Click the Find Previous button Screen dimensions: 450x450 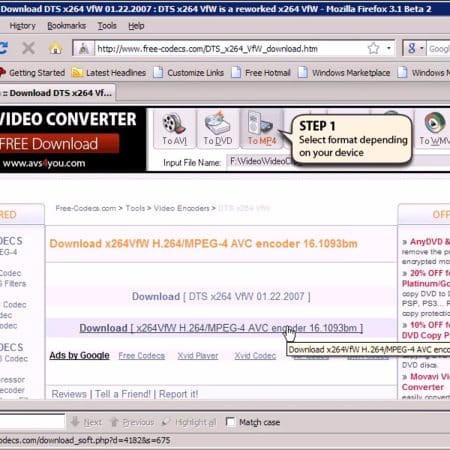click(x=132, y=422)
